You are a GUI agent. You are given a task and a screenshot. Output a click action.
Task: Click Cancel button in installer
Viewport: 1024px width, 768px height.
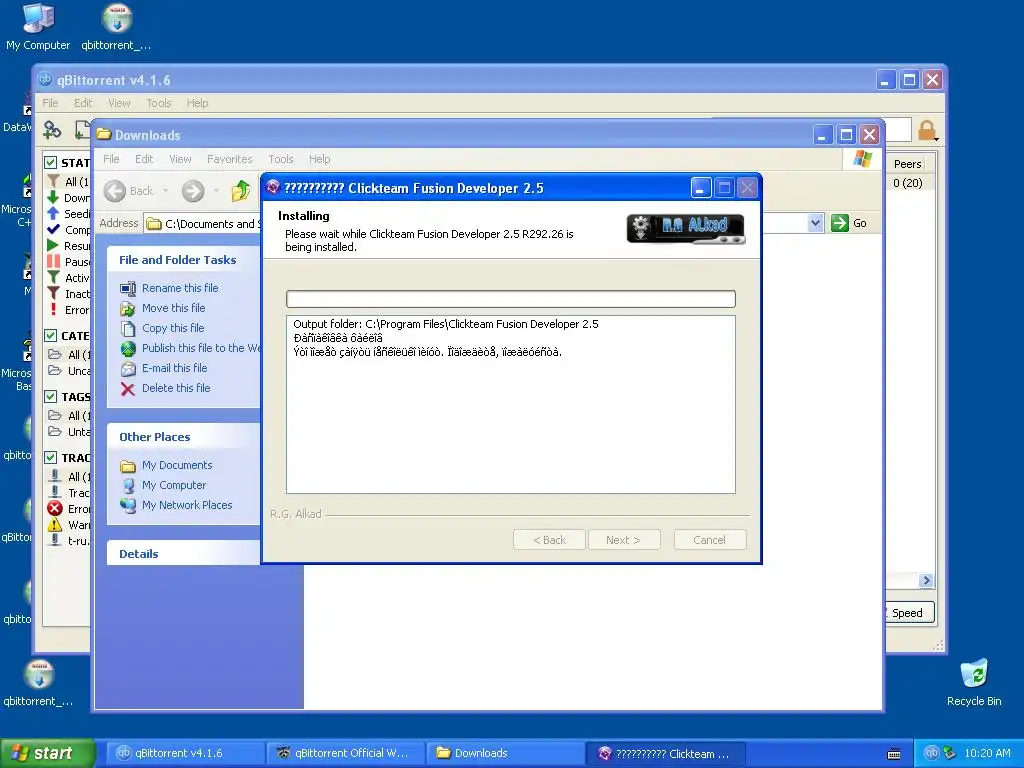(709, 540)
